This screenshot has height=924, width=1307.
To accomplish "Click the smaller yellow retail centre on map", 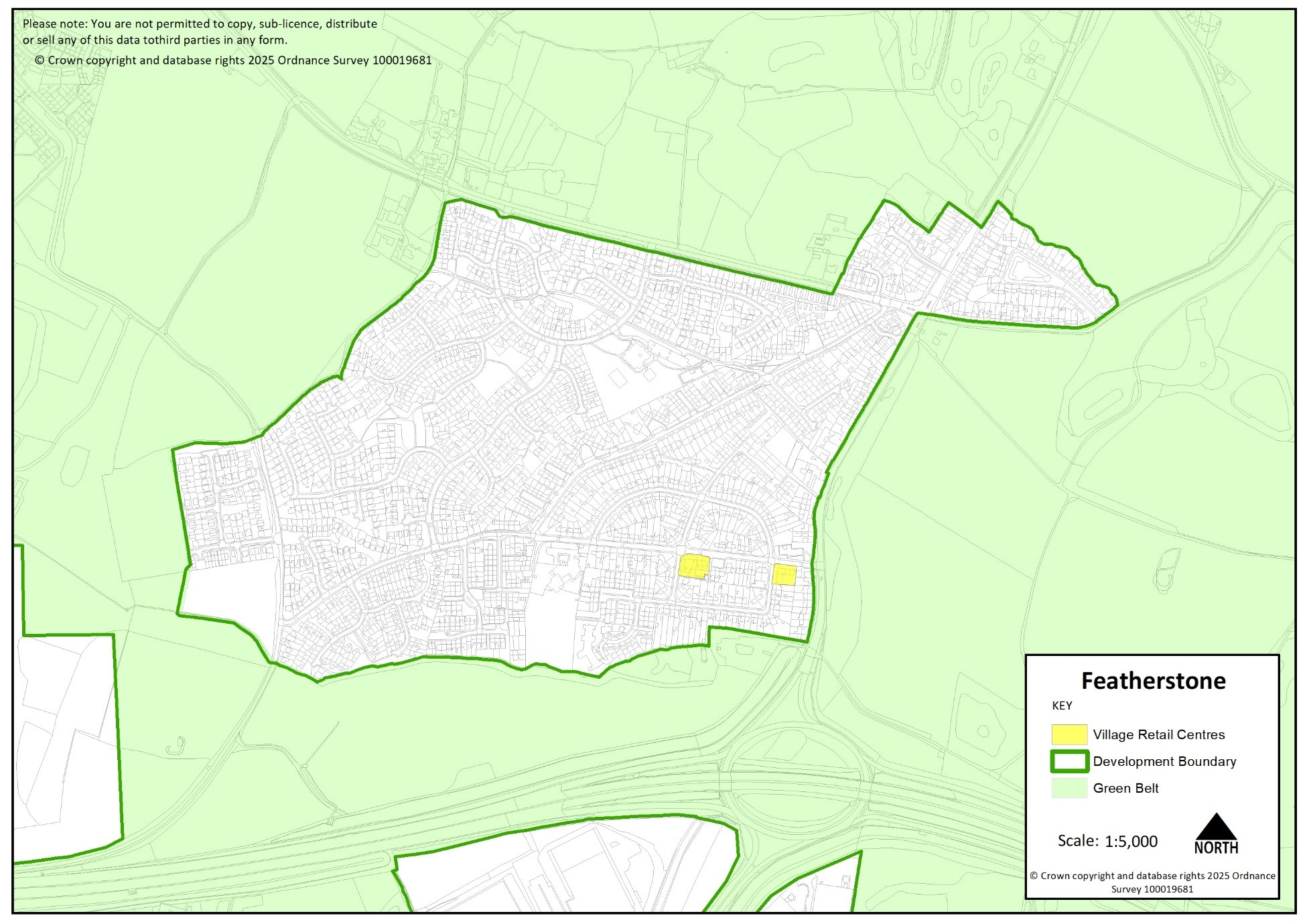I will pyautogui.click(x=784, y=574).
